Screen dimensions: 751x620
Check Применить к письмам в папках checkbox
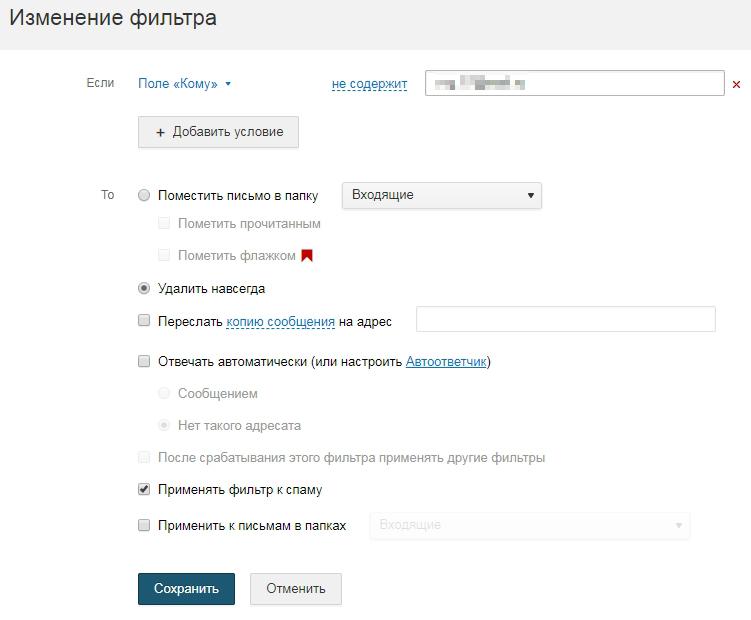click(144, 525)
